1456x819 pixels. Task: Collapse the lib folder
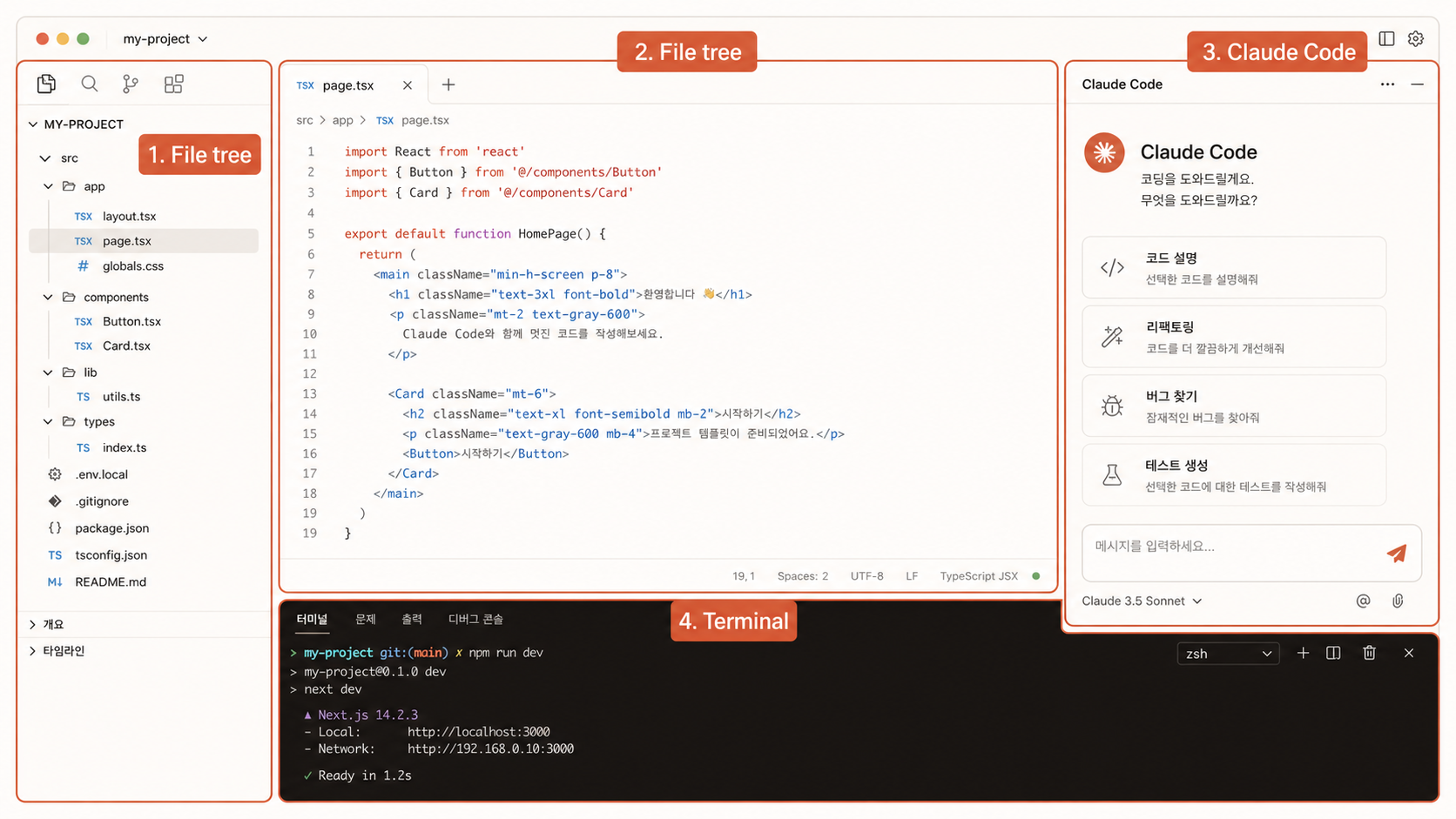pyautogui.click(x=49, y=373)
